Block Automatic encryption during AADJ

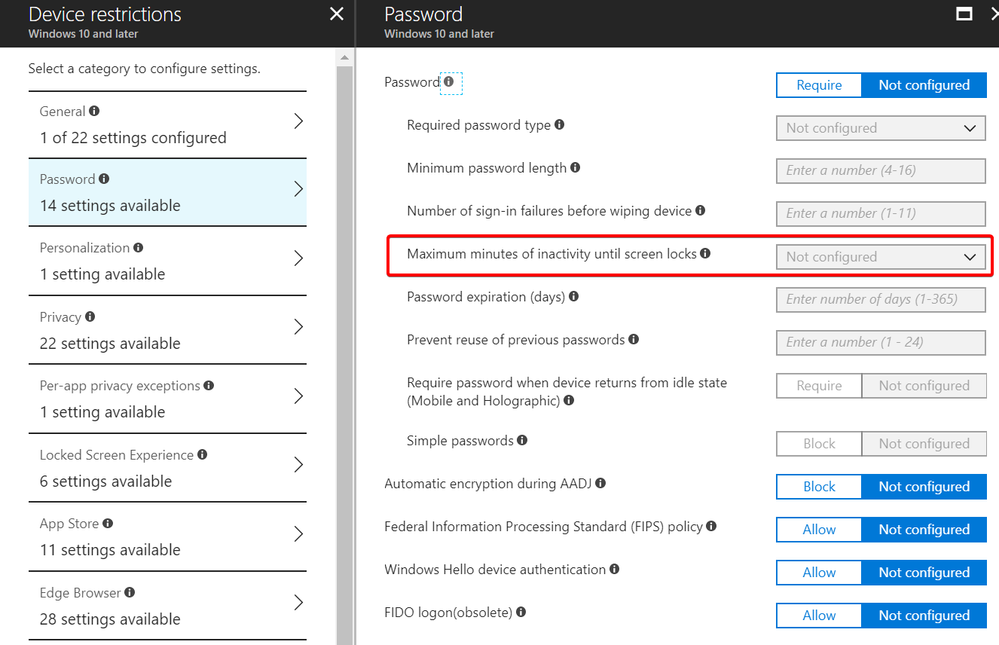click(x=819, y=487)
